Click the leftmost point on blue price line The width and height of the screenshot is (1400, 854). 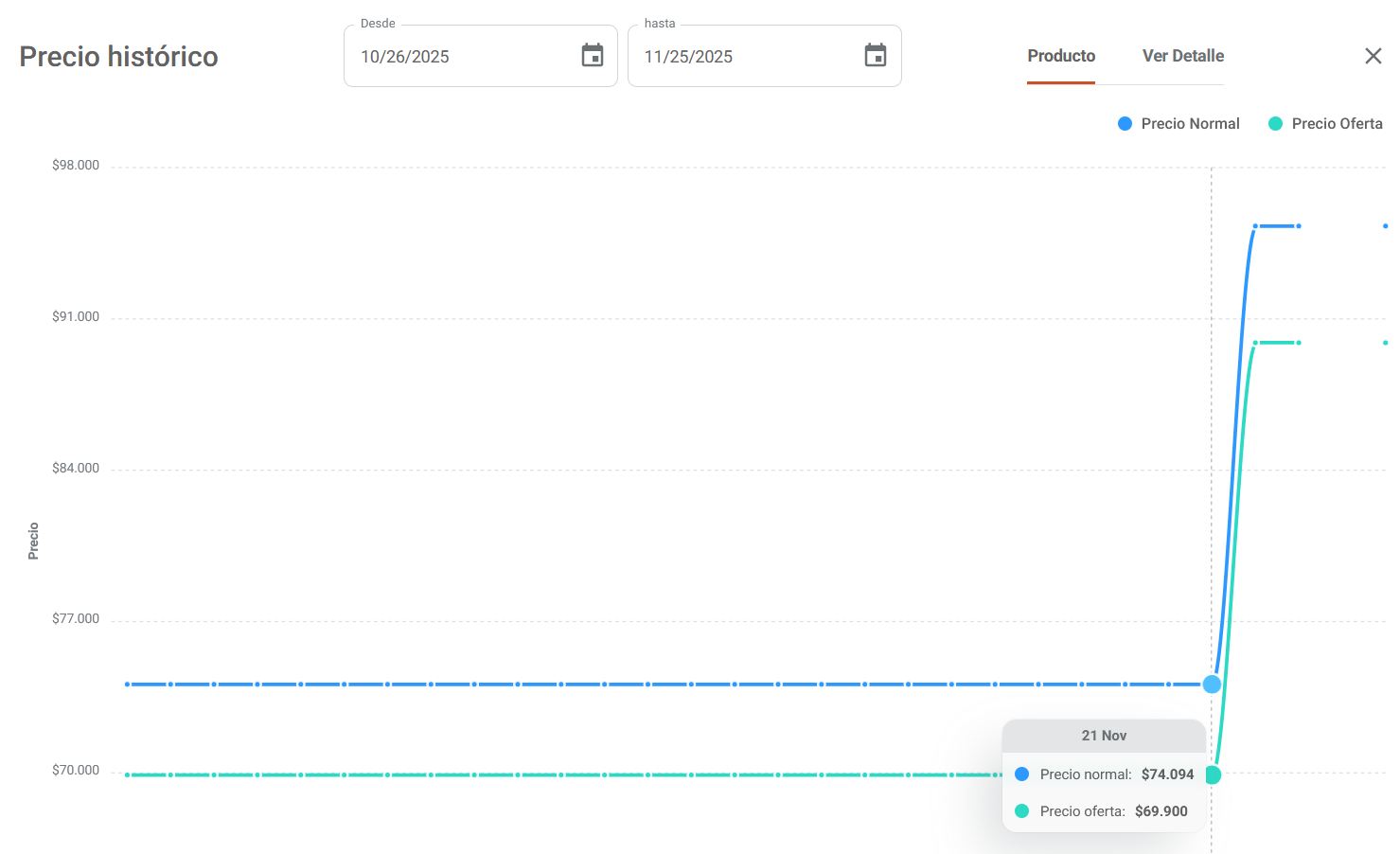(128, 684)
